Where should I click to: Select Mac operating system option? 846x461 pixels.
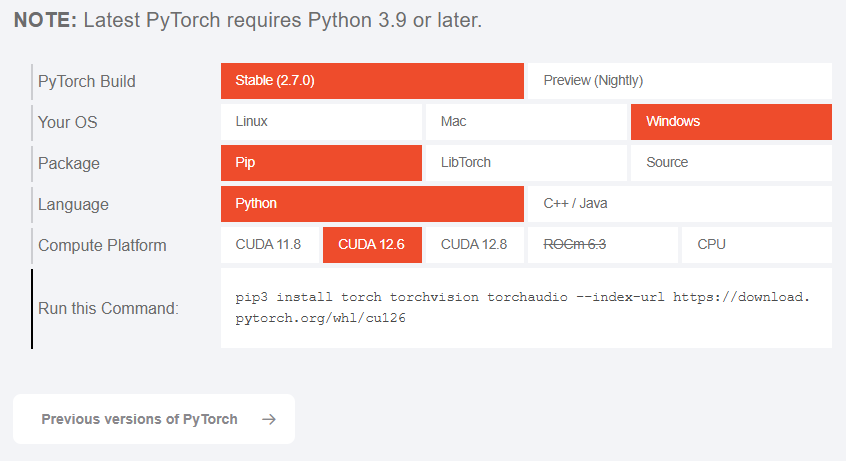[525, 122]
